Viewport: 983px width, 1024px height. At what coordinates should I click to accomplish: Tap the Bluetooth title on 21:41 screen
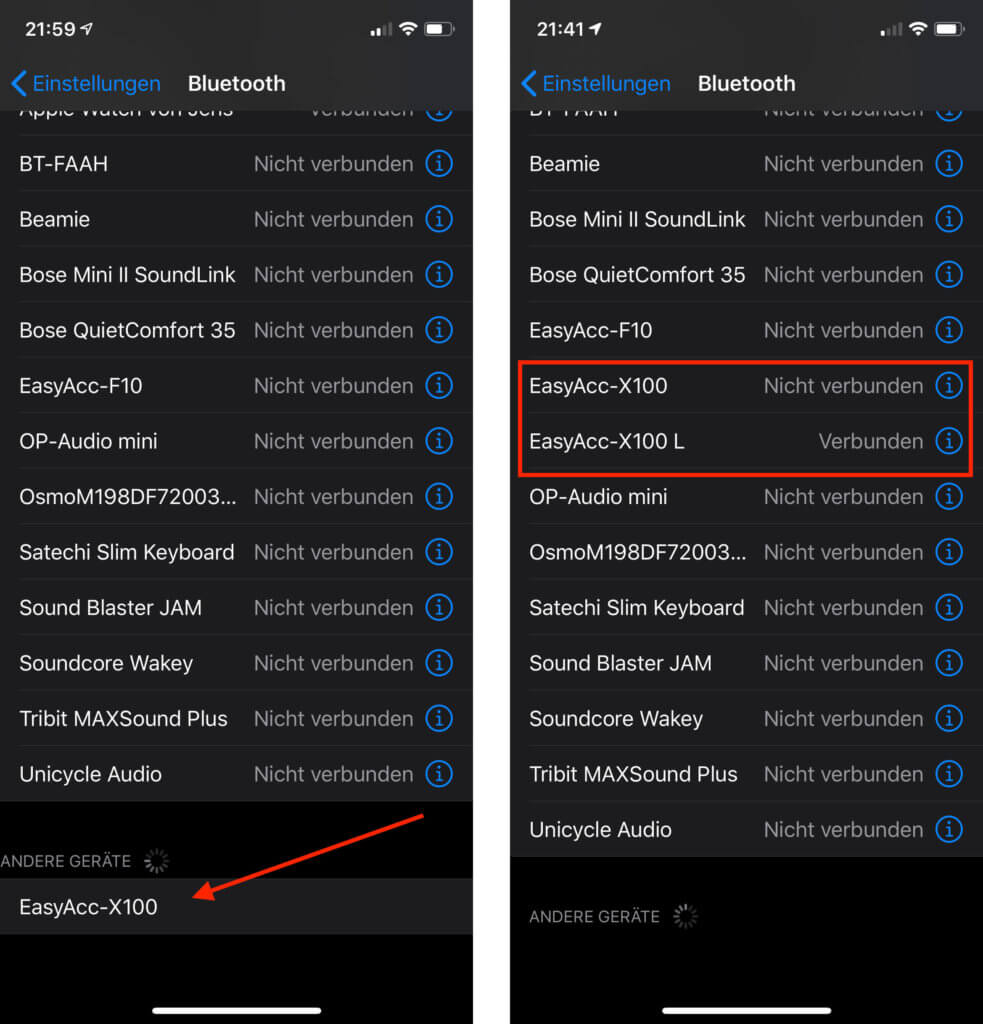pyautogui.click(x=747, y=84)
